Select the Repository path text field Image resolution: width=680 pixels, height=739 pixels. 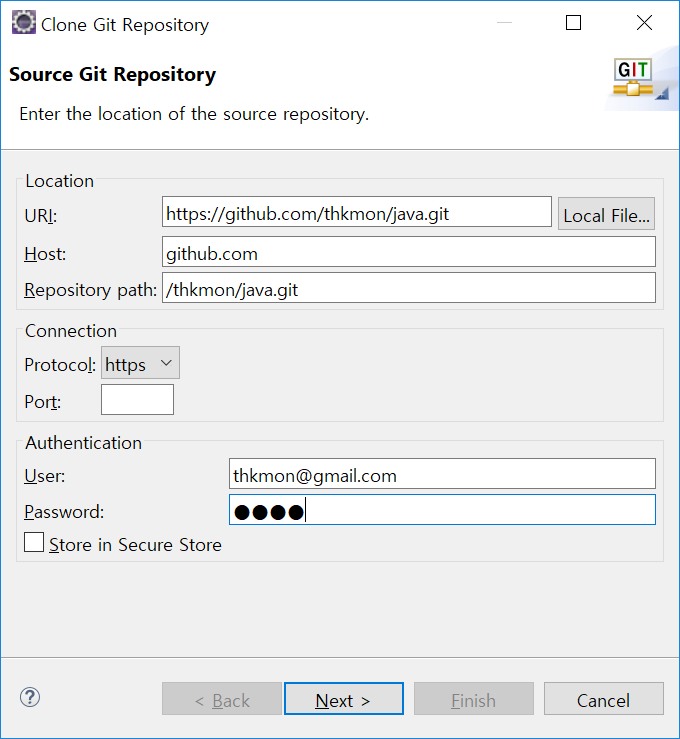(x=408, y=289)
